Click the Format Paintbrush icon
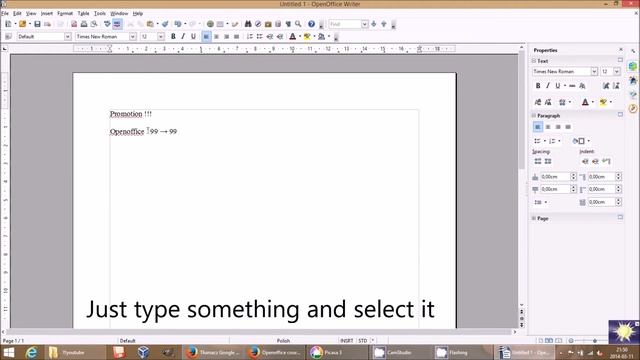 pyautogui.click(x=165, y=24)
